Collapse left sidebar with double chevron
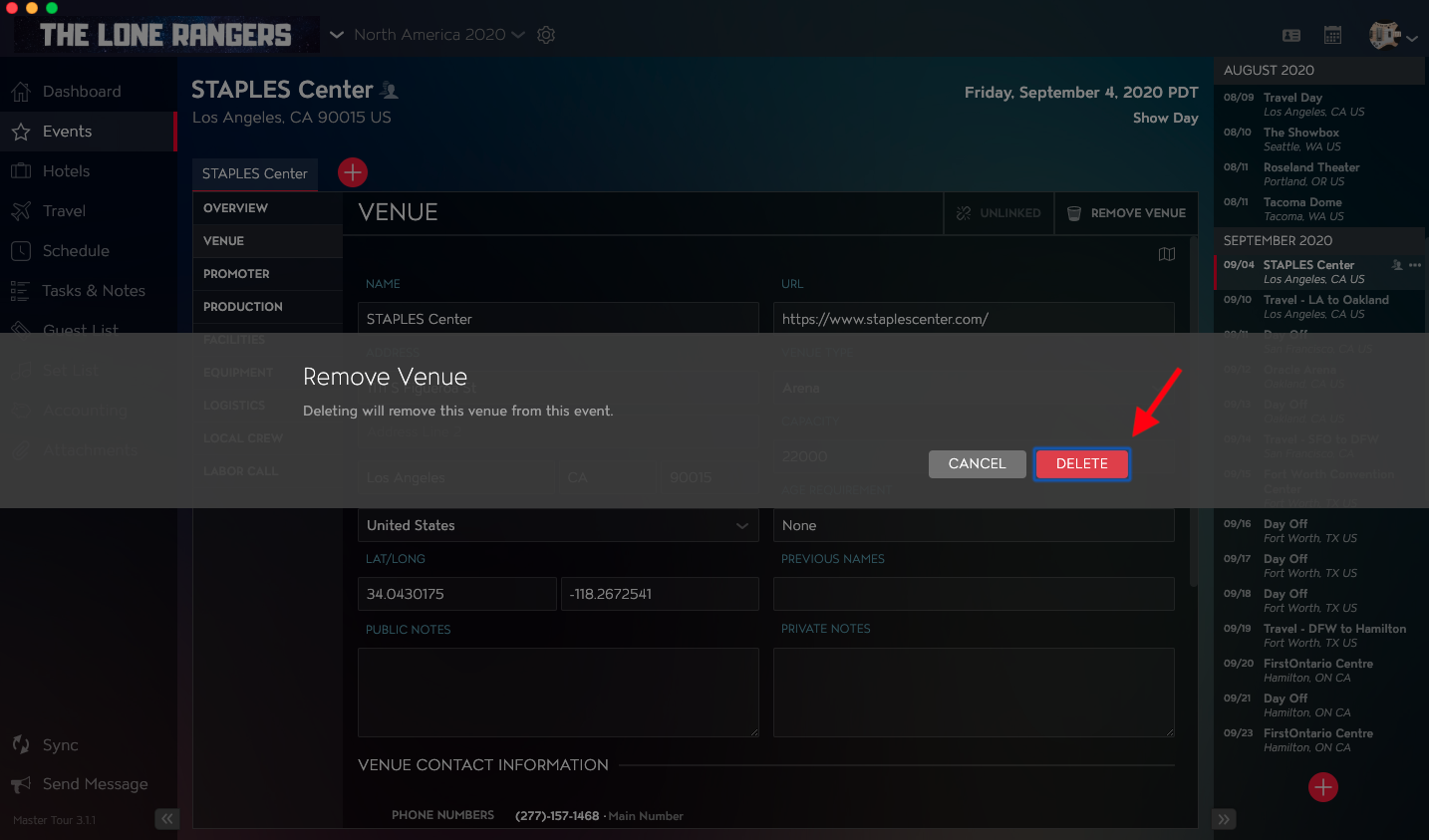The image size is (1429, 840). pos(167,819)
